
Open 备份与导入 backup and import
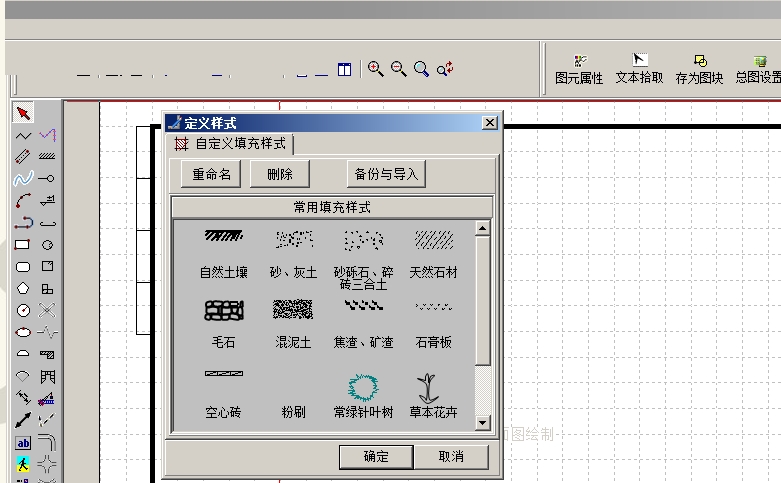386,174
